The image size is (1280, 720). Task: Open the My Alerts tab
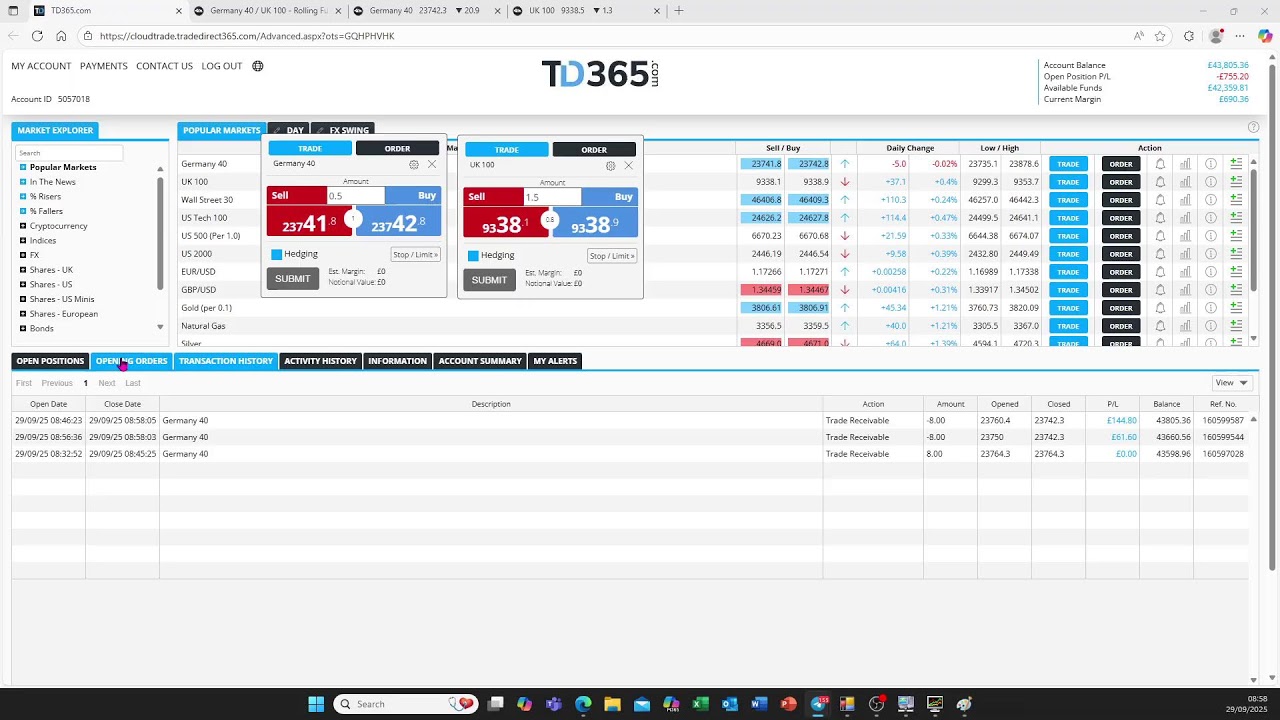pyautogui.click(x=555, y=361)
